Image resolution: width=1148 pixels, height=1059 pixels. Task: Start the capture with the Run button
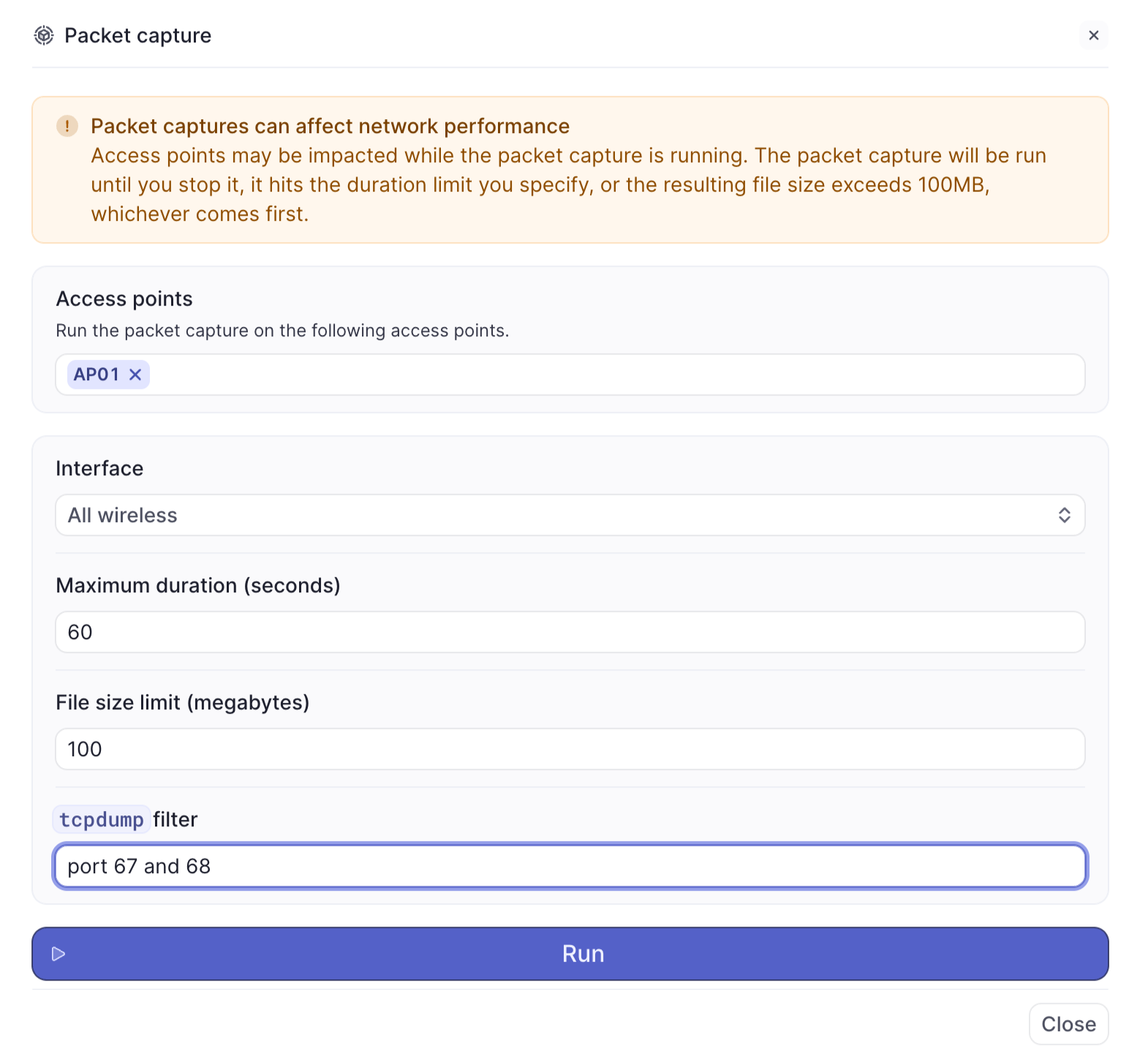[582, 954]
